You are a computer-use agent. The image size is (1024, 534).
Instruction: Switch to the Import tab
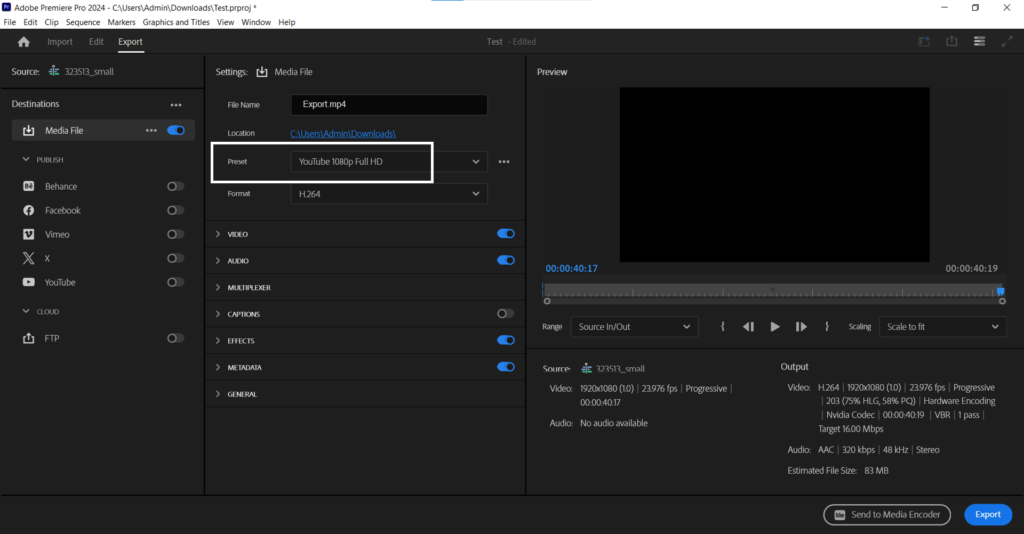pos(60,42)
